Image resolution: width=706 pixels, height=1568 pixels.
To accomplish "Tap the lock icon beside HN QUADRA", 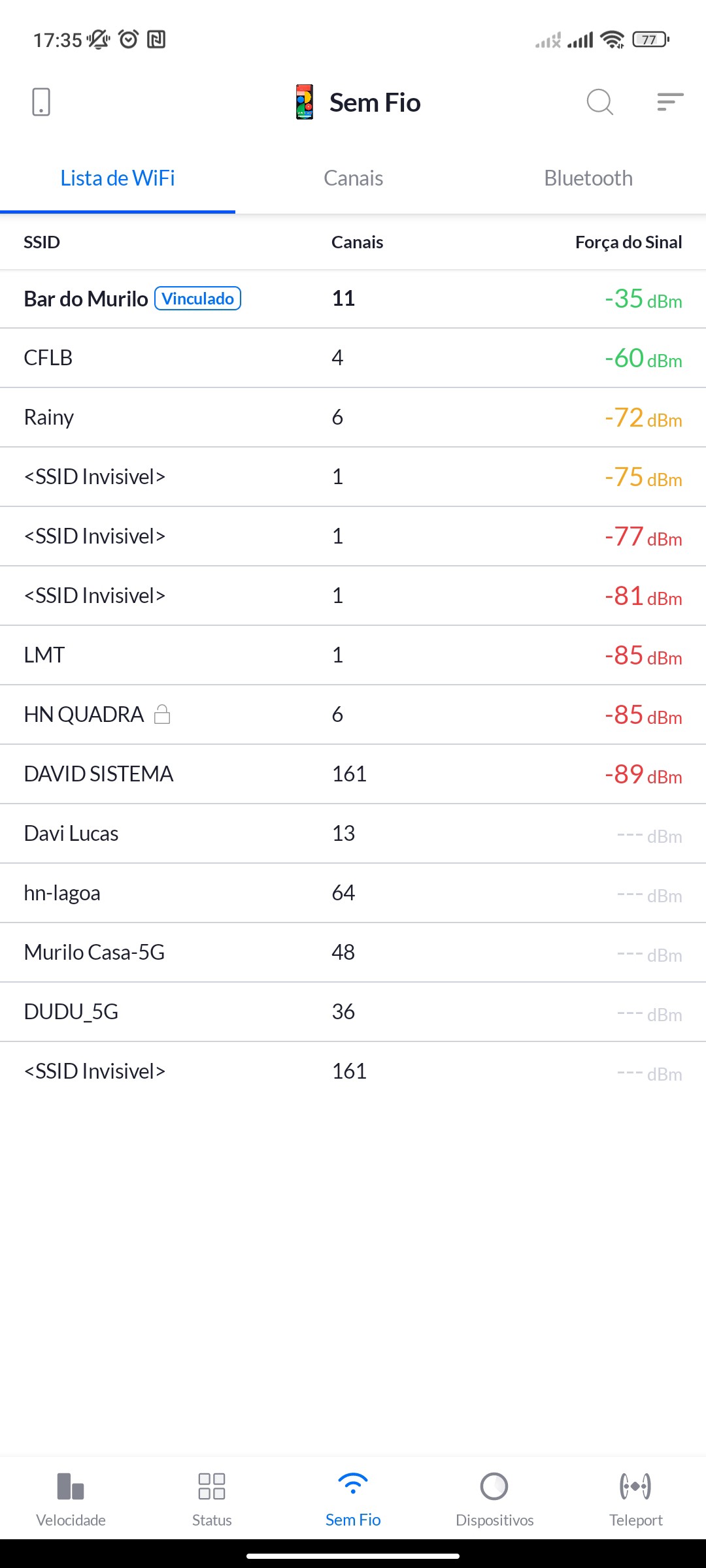I will (x=162, y=714).
